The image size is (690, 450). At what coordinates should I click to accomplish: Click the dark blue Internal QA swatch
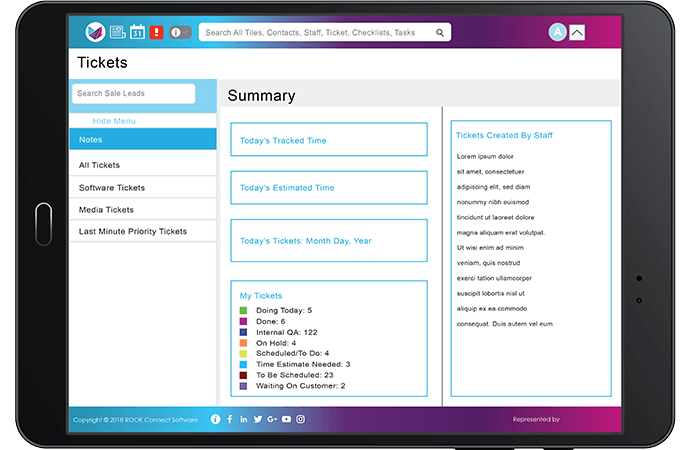(x=243, y=332)
